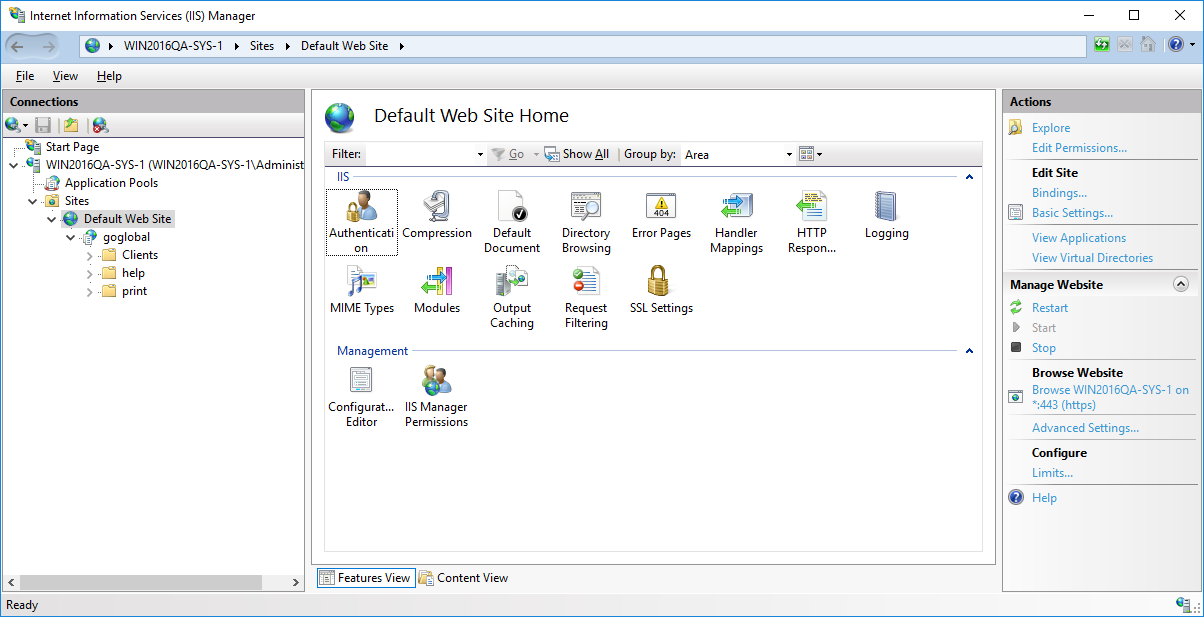
Task: Switch to Features View tab
Action: [365, 578]
